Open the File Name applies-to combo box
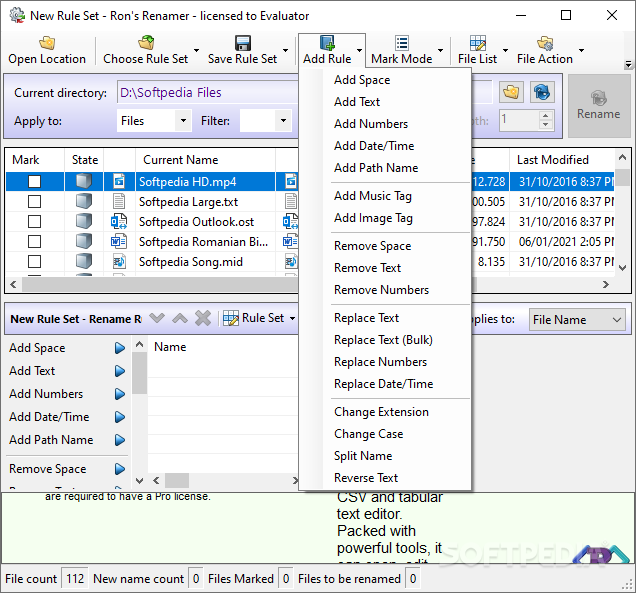636x593 pixels. [577, 320]
